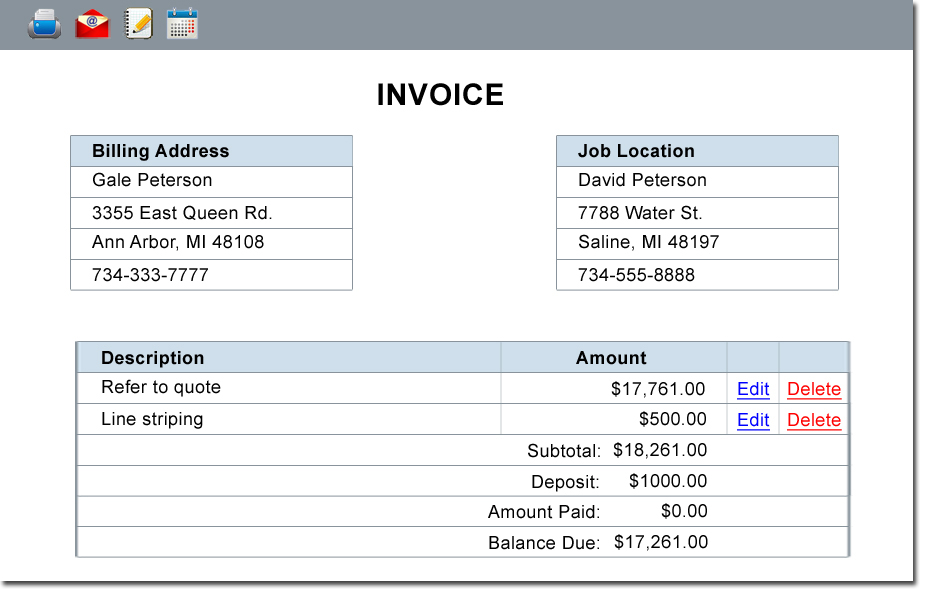Click the notepad with pencil icon

tap(139, 24)
